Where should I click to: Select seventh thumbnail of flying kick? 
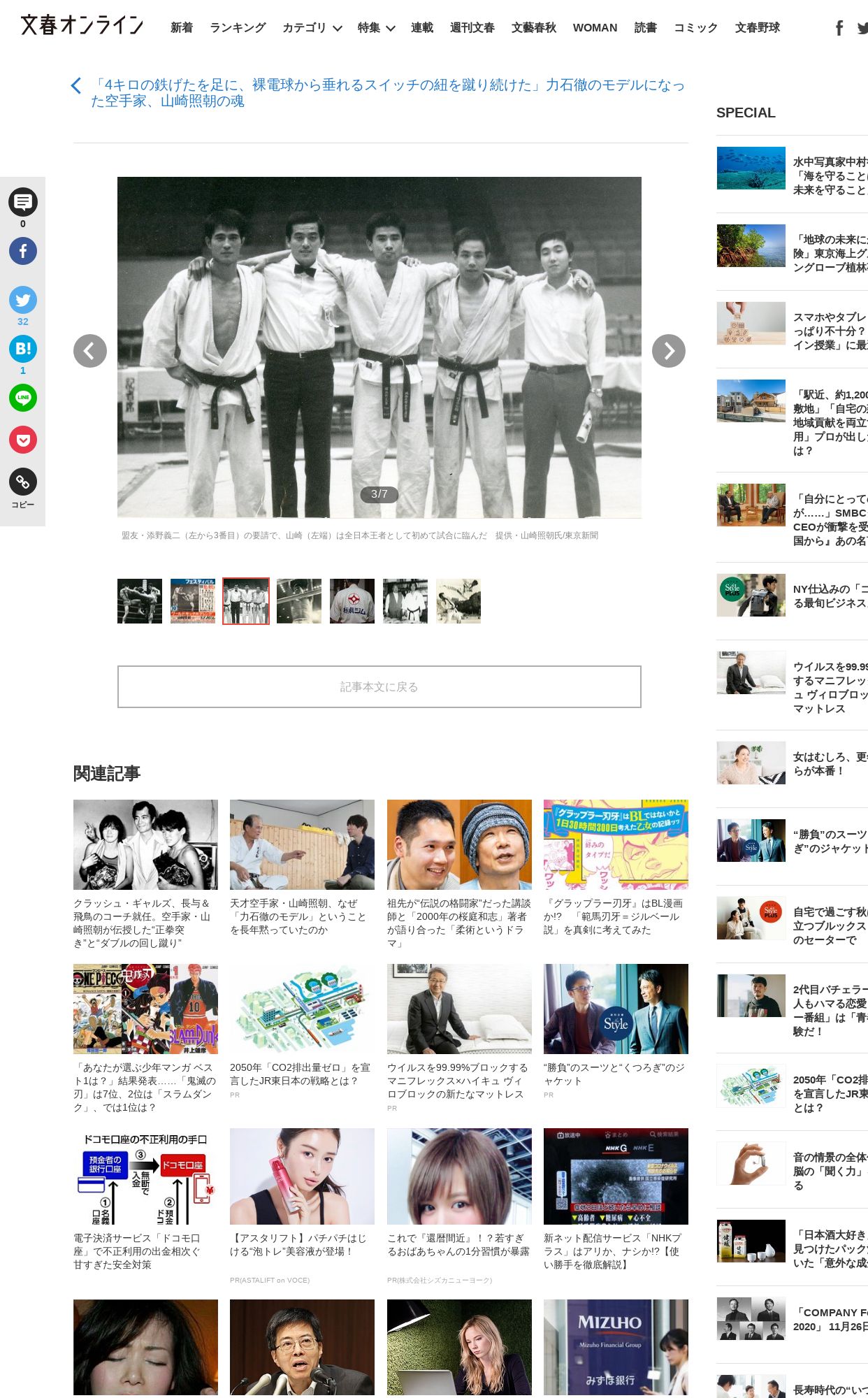click(x=458, y=601)
